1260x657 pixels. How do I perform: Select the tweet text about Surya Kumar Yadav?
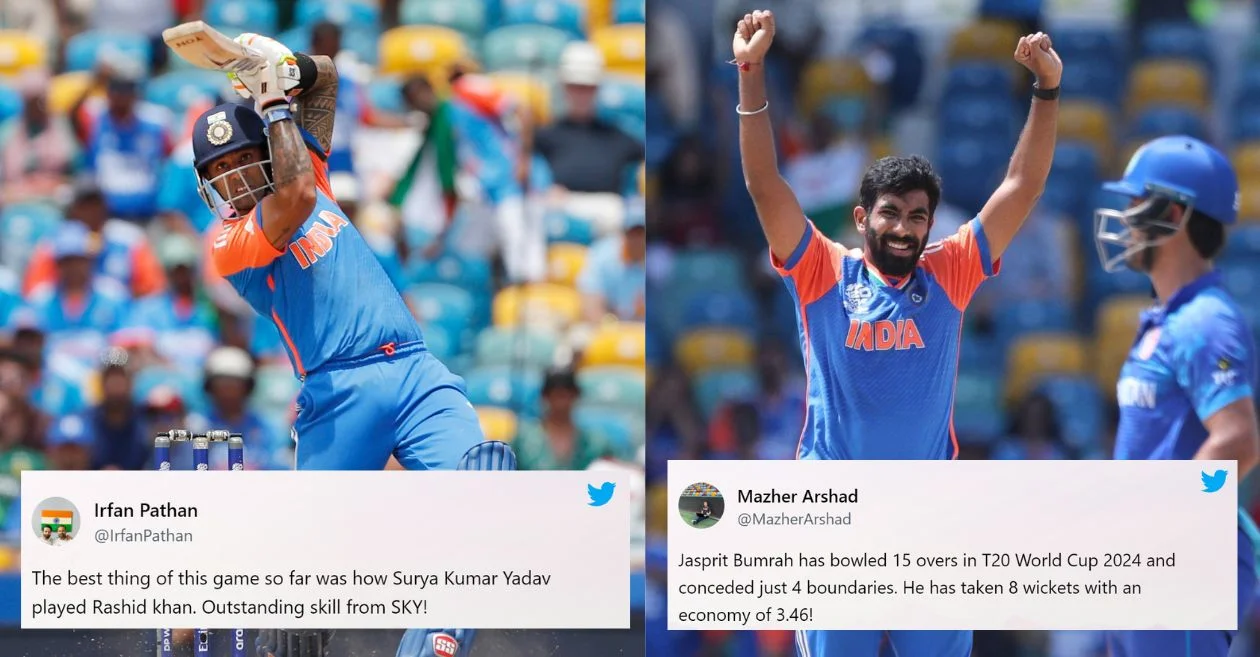coord(291,592)
